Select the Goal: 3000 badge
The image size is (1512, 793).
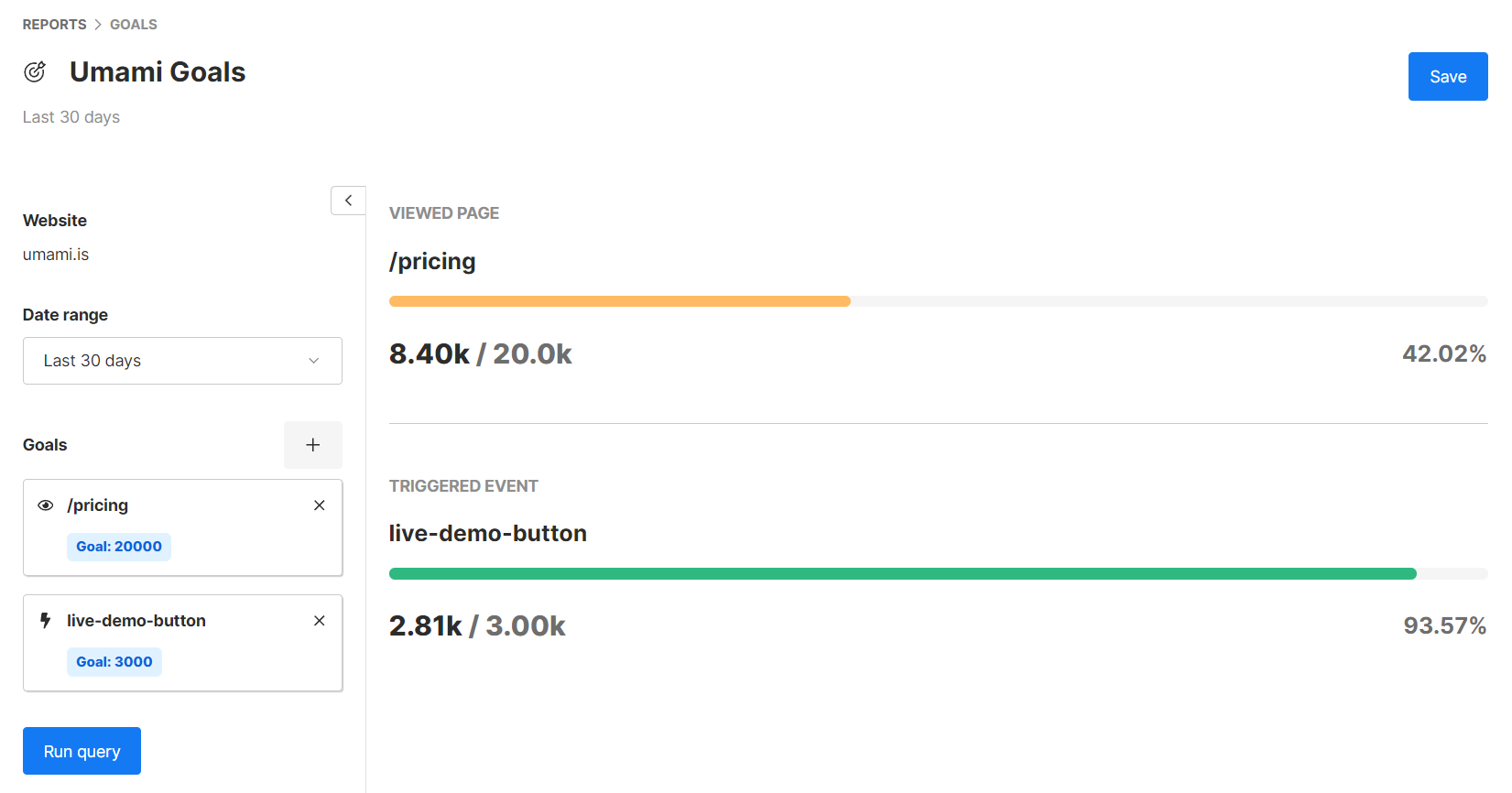114,661
